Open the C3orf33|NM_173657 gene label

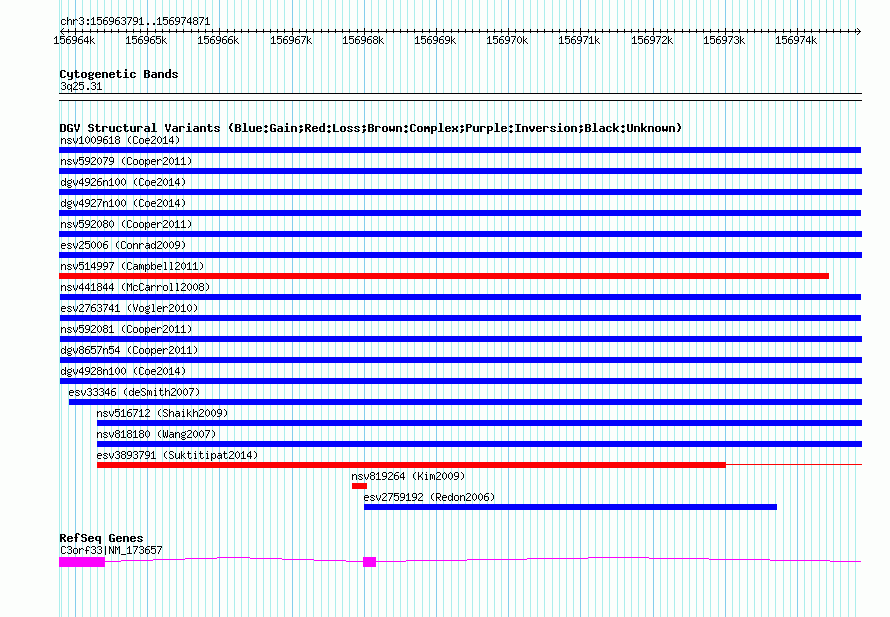[x=110, y=550]
